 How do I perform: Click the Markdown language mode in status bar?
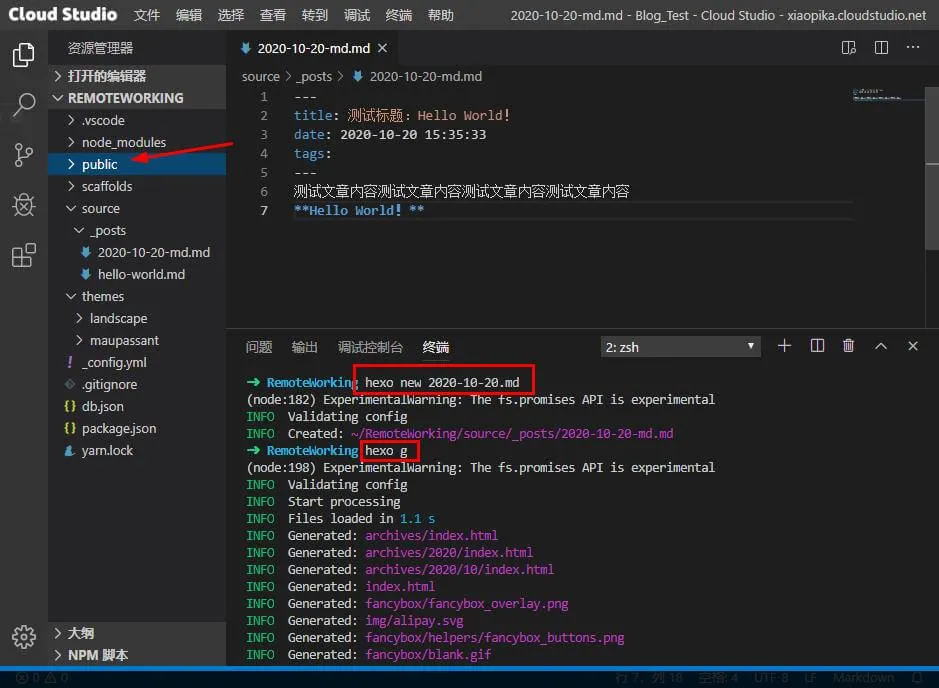[863, 678]
